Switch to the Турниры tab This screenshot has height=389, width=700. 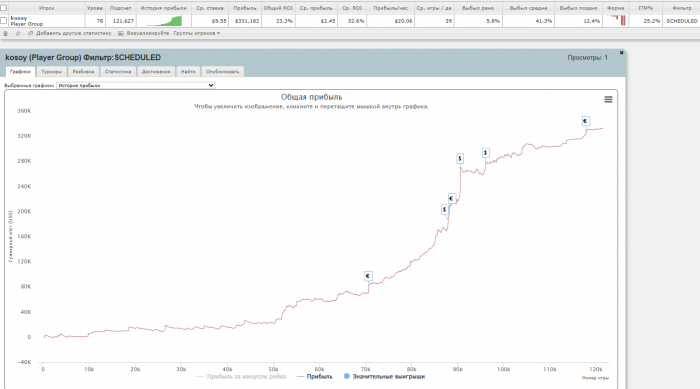pos(52,71)
